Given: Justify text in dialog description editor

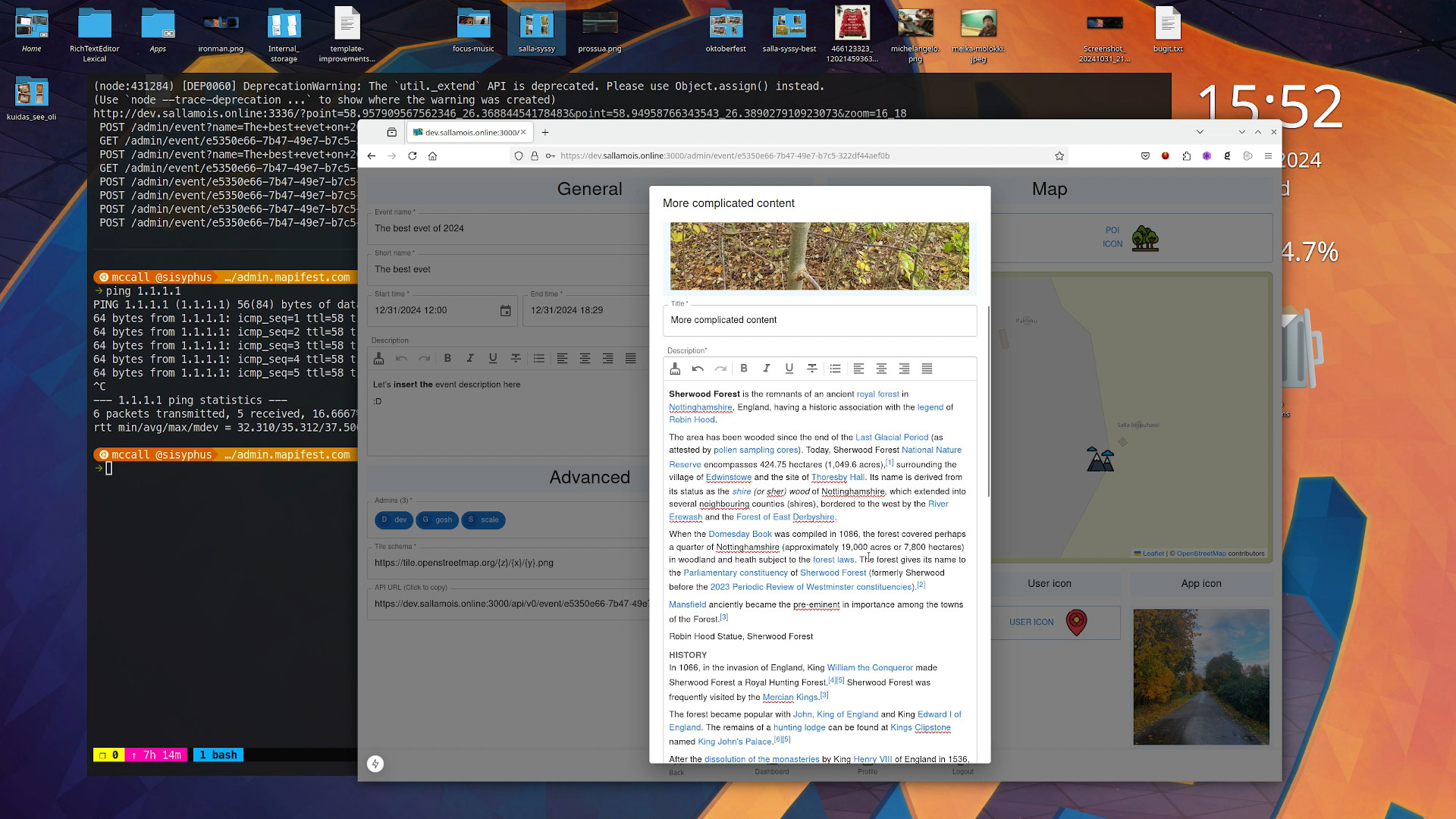Looking at the screenshot, I should coord(927,369).
